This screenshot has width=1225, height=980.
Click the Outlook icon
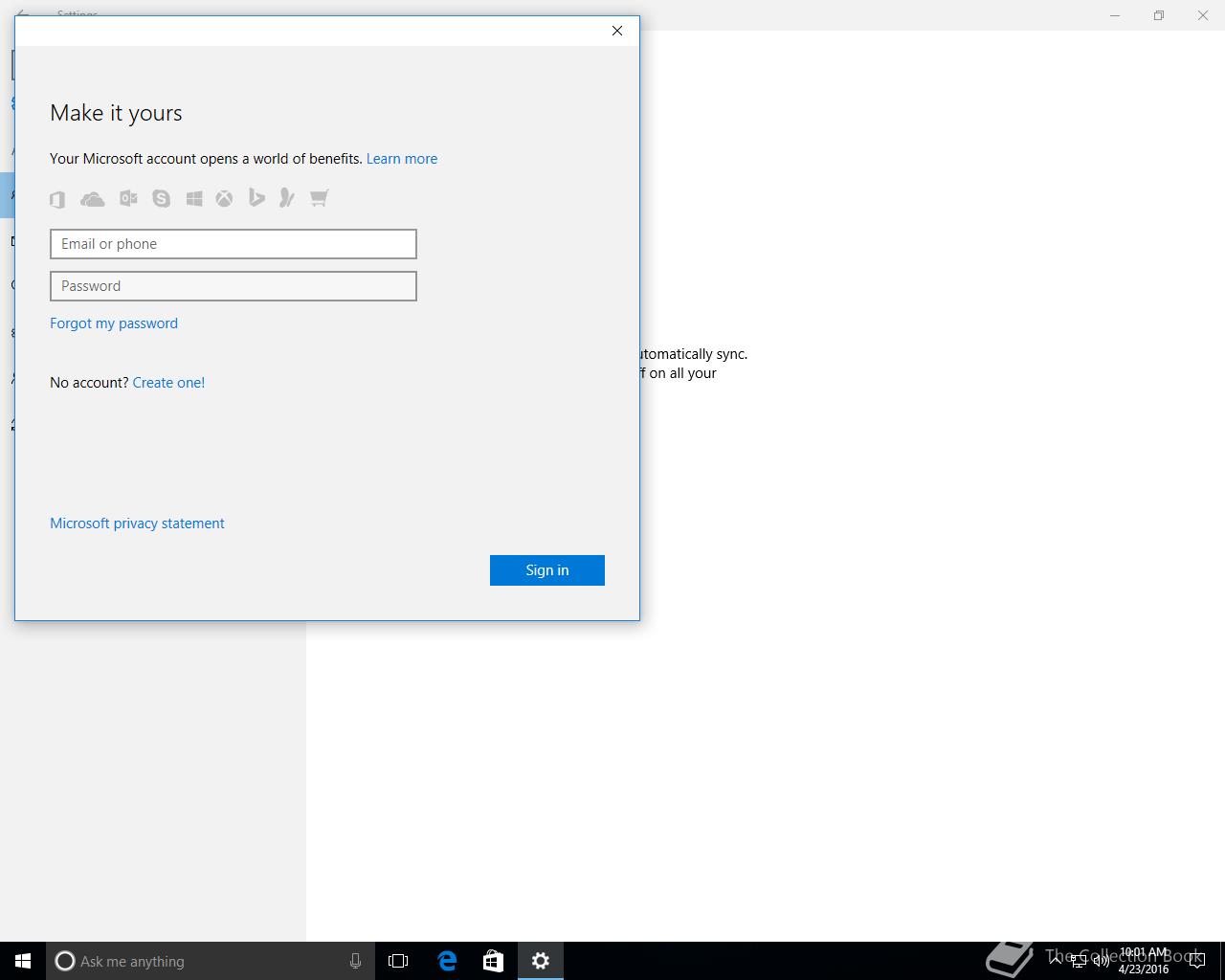click(x=128, y=198)
